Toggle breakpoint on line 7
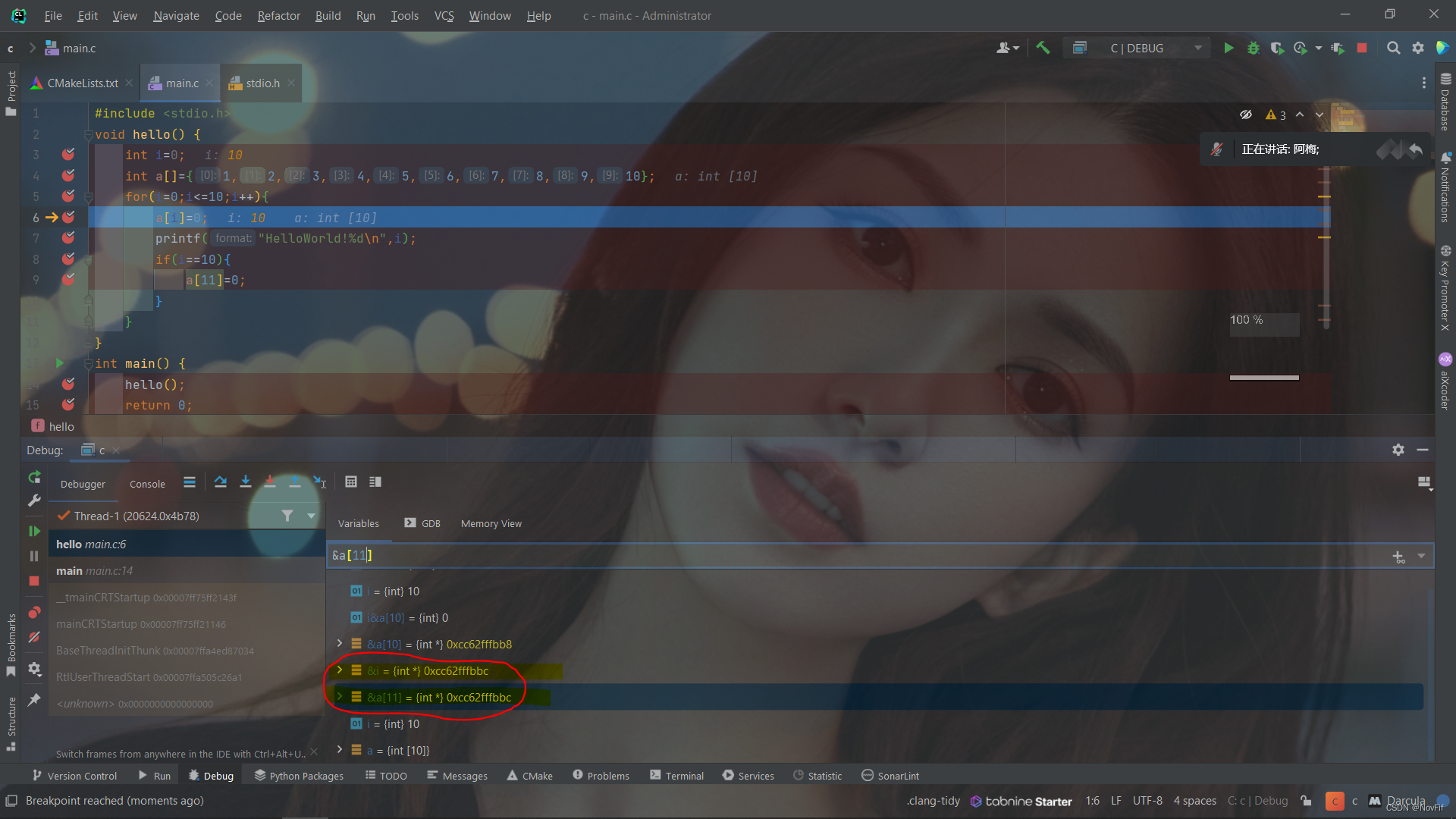Screen dimensions: 1456x819 68,238
